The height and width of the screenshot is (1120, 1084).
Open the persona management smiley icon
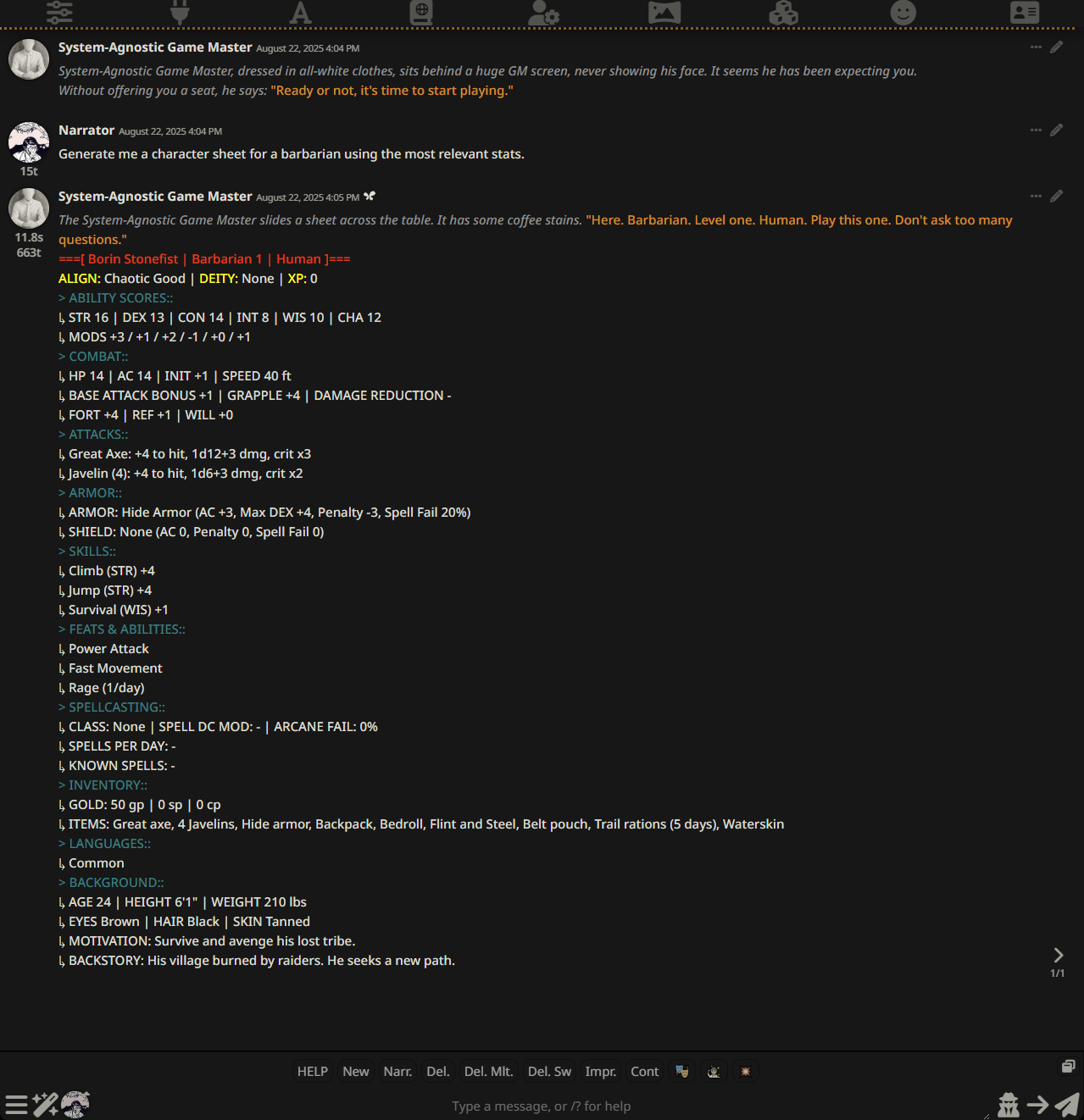tap(903, 12)
